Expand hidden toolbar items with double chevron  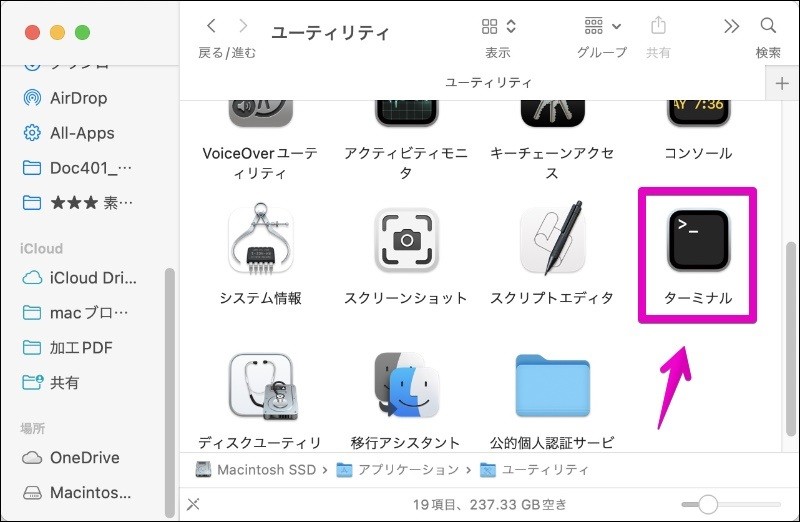click(x=731, y=26)
